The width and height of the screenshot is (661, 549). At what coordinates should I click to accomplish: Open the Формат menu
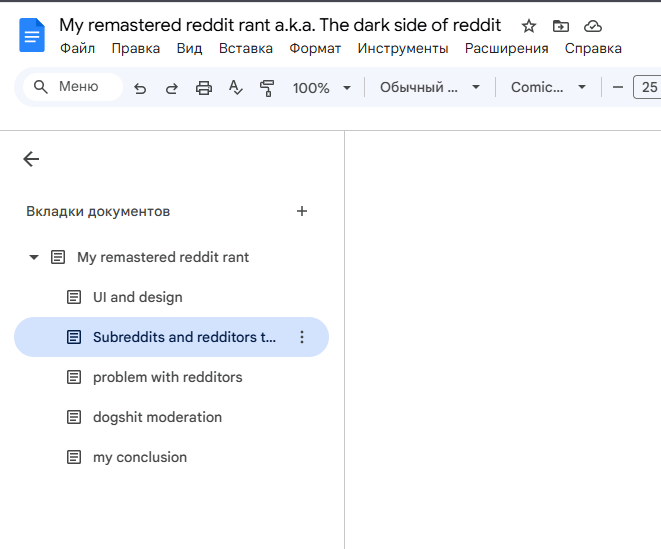(315, 48)
